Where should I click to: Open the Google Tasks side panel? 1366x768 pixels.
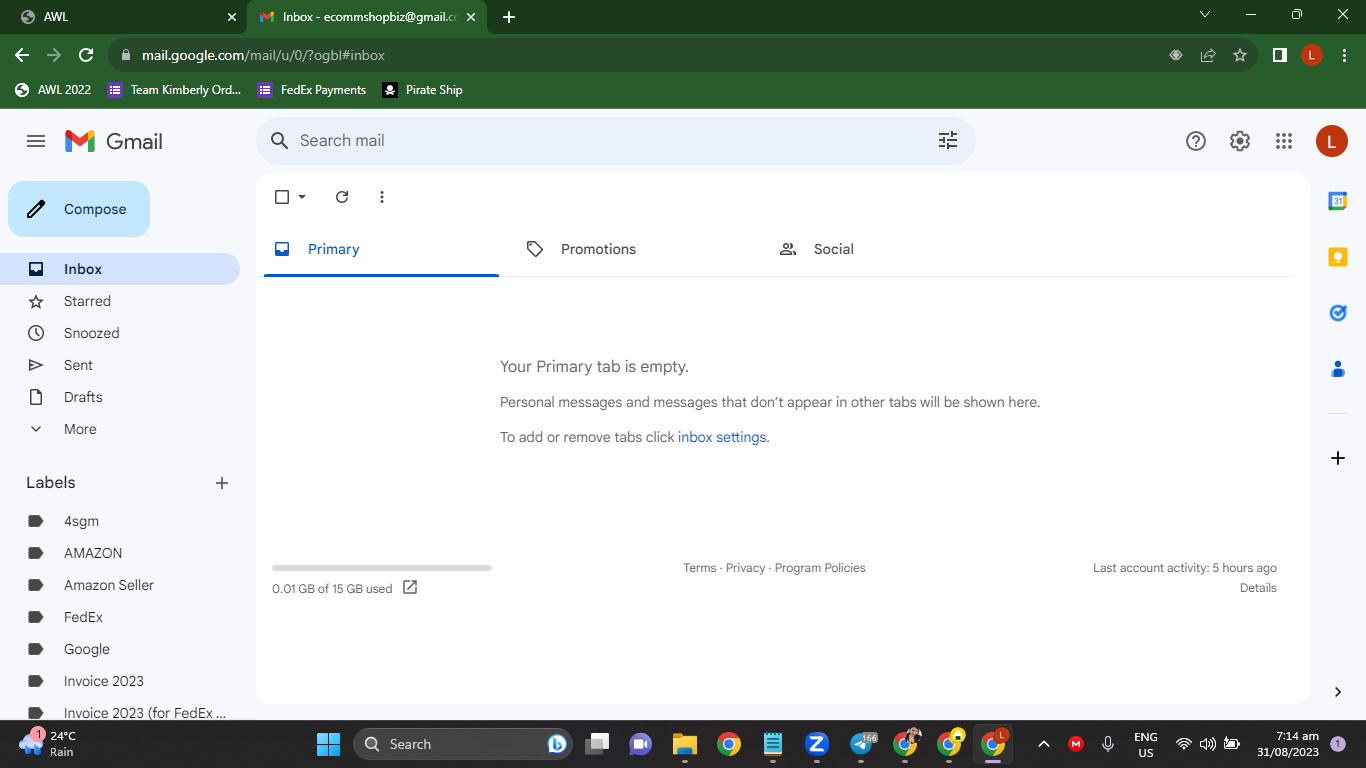pyautogui.click(x=1338, y=313)
